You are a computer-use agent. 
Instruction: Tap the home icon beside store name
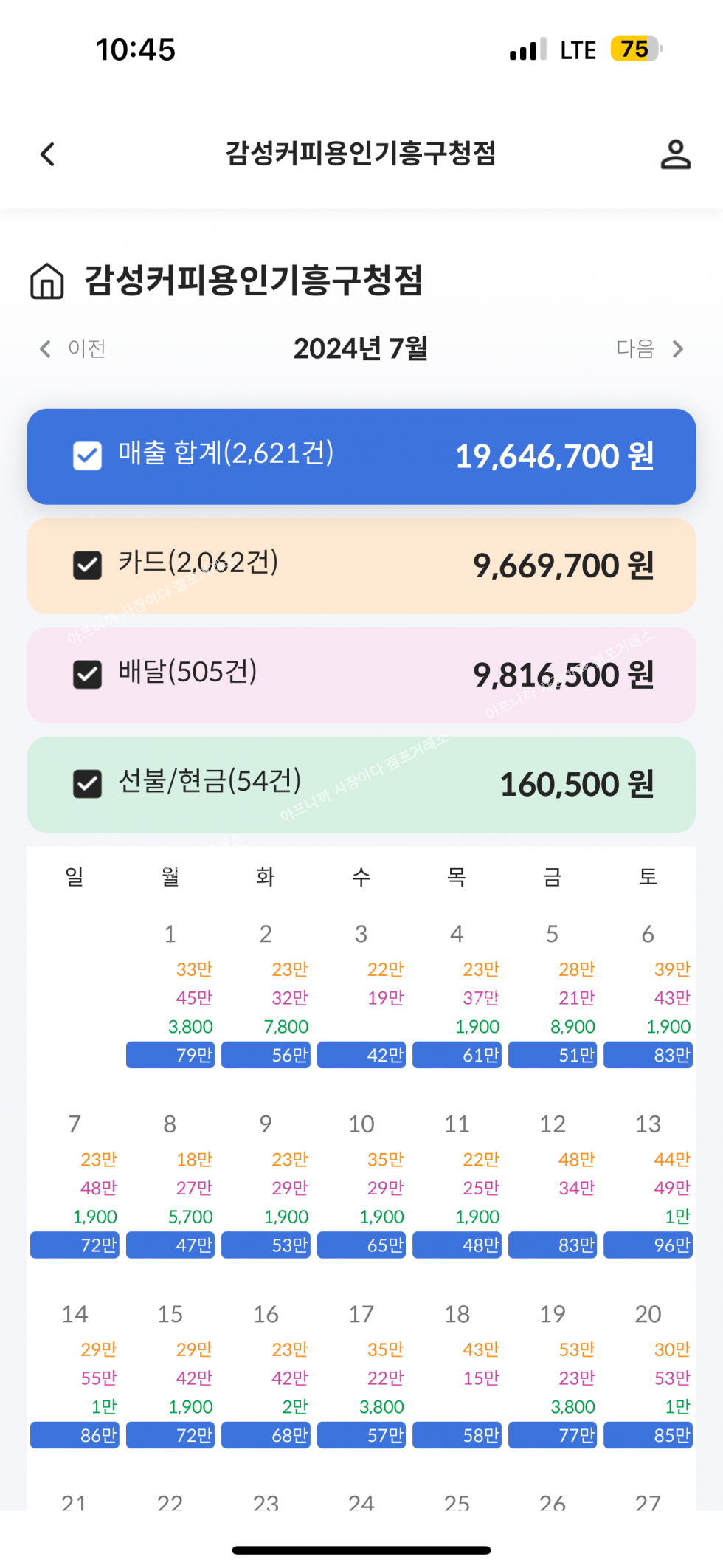coord(47,281)
